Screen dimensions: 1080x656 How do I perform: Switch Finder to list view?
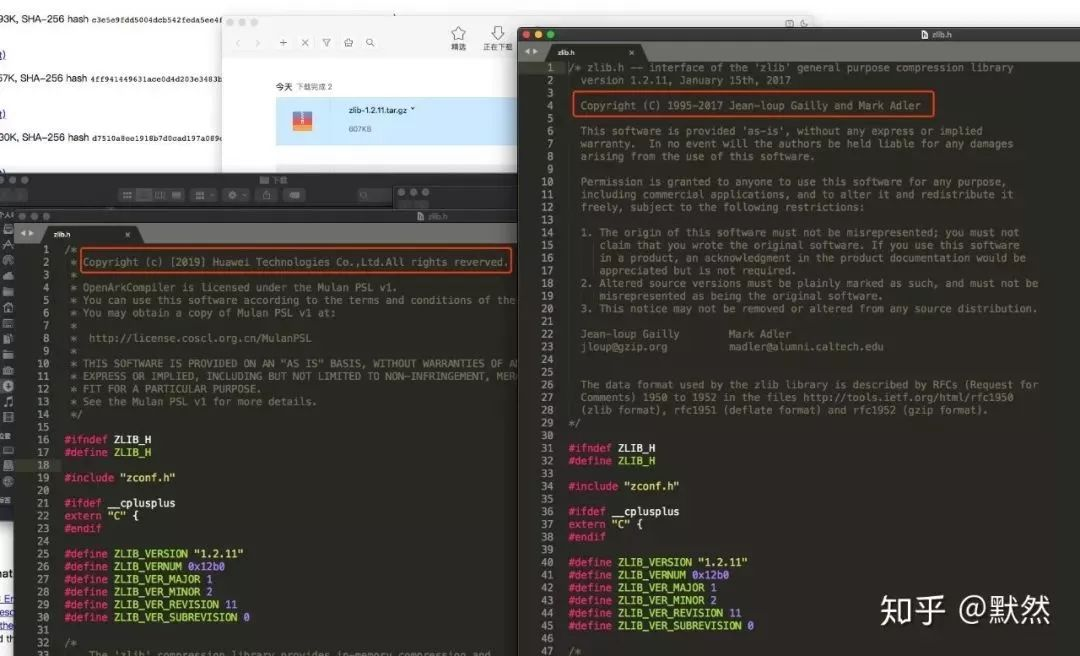pyautogui.click(x=144, y=196)
